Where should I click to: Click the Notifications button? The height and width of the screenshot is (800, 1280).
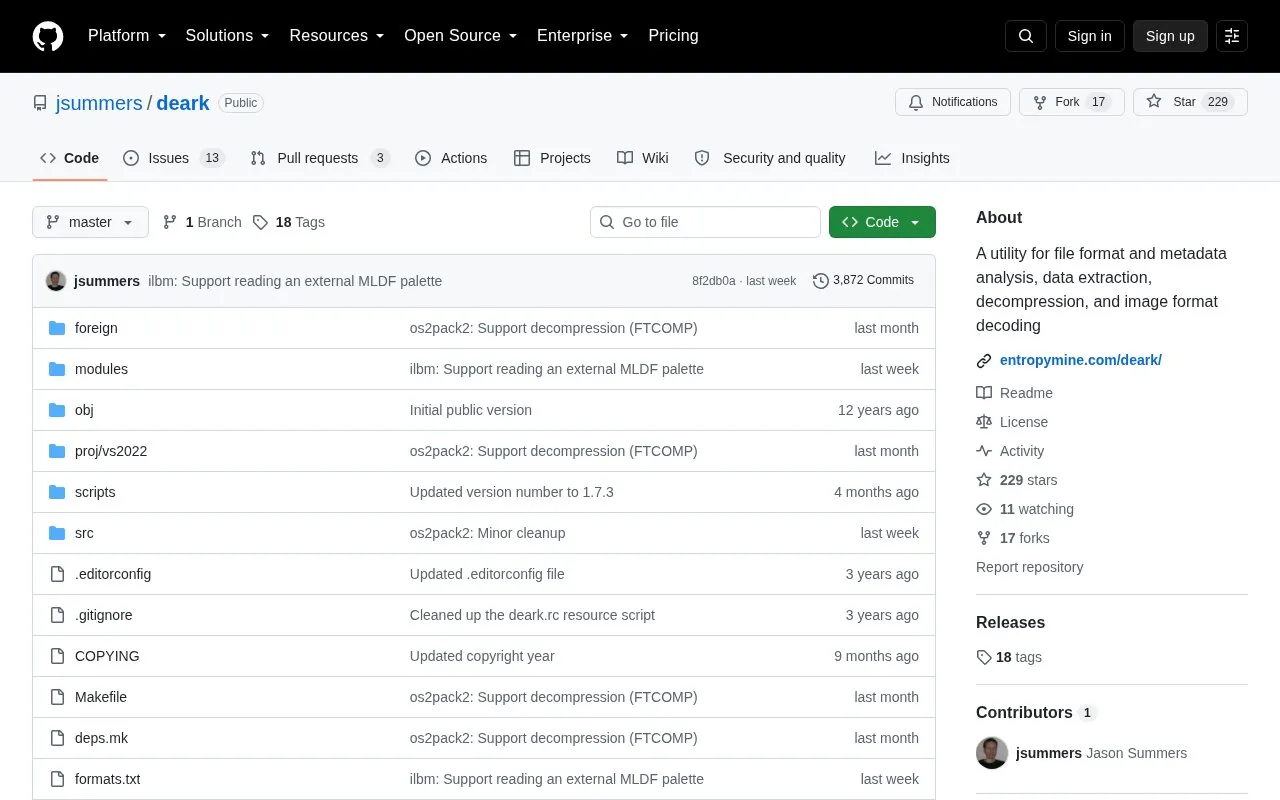[x=953, y=102]
